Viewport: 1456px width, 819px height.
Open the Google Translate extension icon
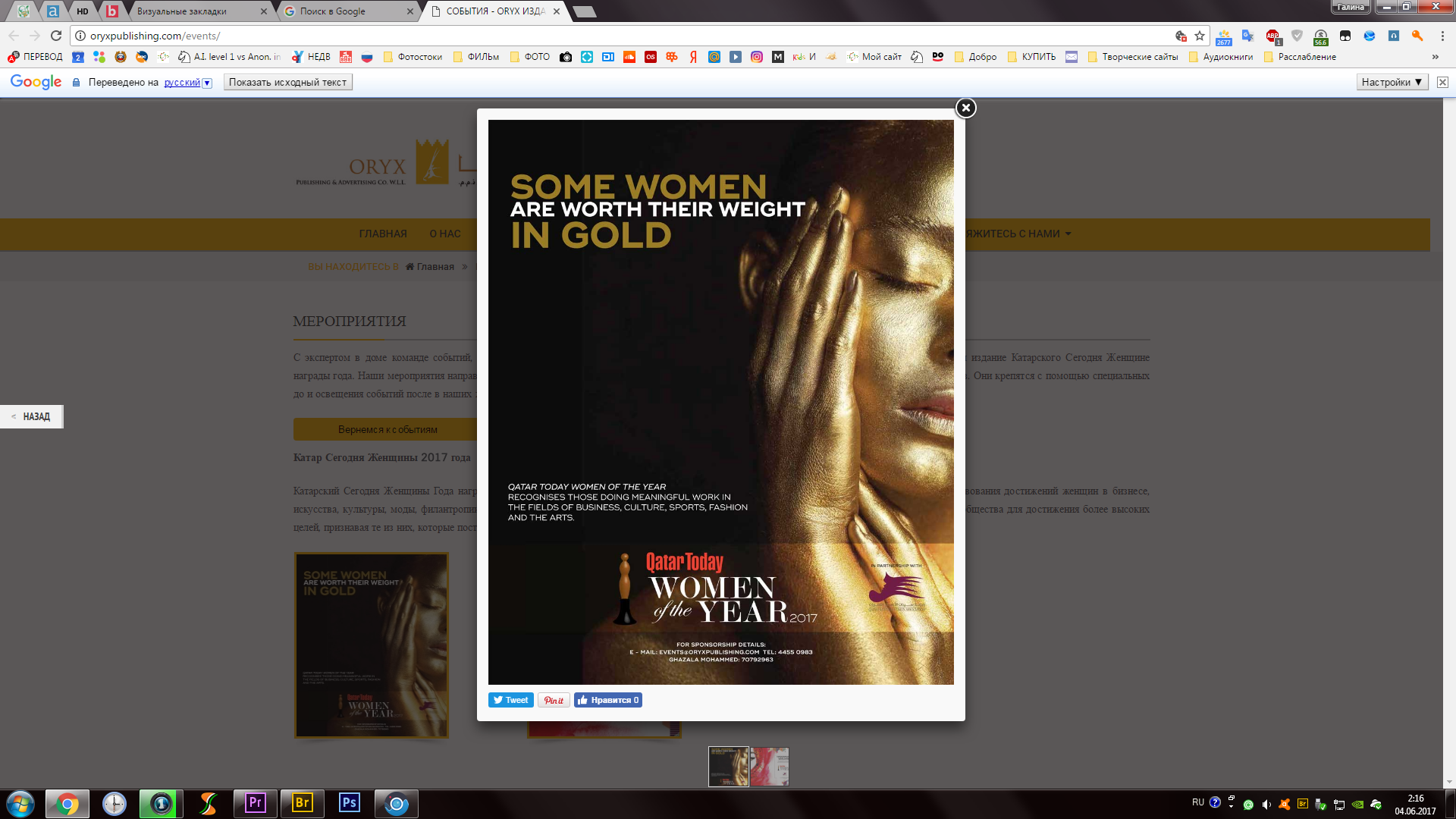[1247, 36]
